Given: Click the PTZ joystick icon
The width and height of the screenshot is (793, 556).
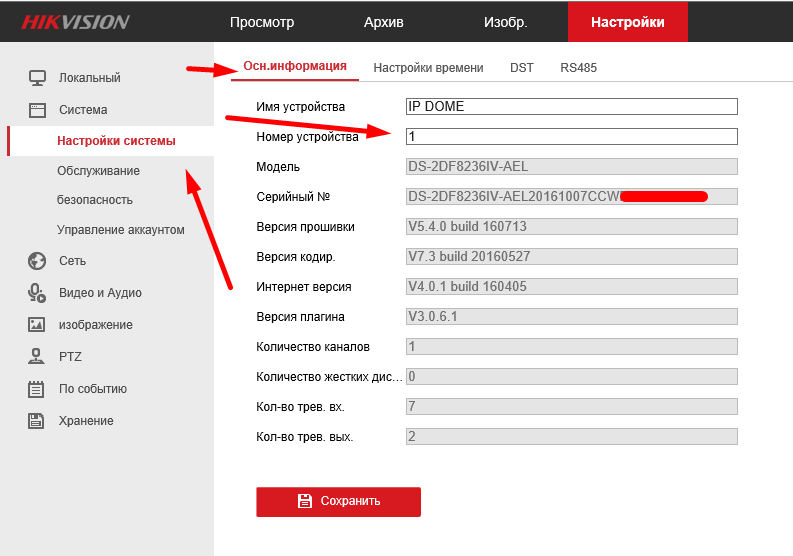Looking at the screenshot, I should pyautogui.click(x=37, y=357).
